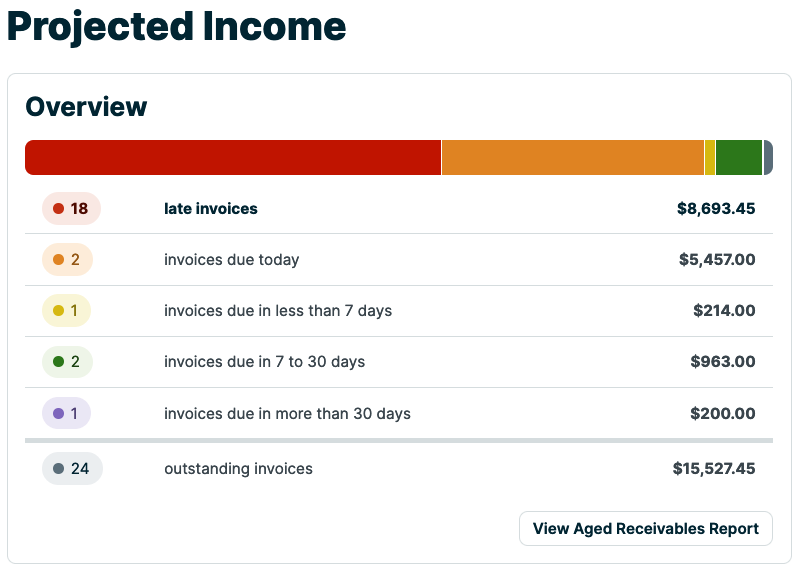The height and width of the screenshot is (577, 802).
Task: Select the red 18 count badge
Action: (x=71, y=208)
